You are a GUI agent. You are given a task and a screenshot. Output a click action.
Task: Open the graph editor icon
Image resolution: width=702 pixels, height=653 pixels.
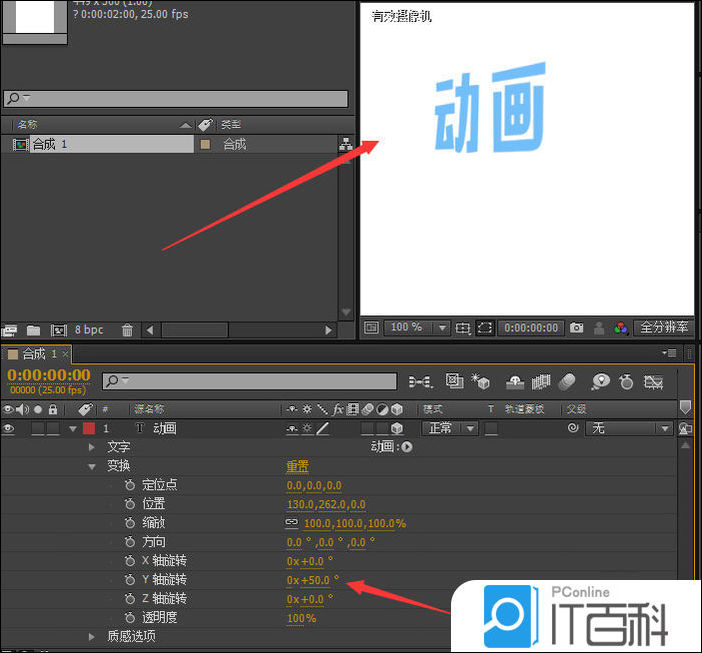653,382
